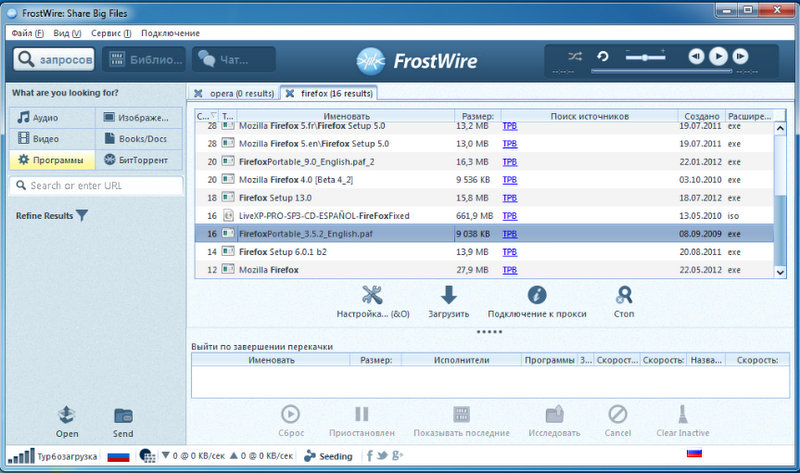Screen dimensions: 800x473
Task: Play the current track
Action: coord(718,56)
